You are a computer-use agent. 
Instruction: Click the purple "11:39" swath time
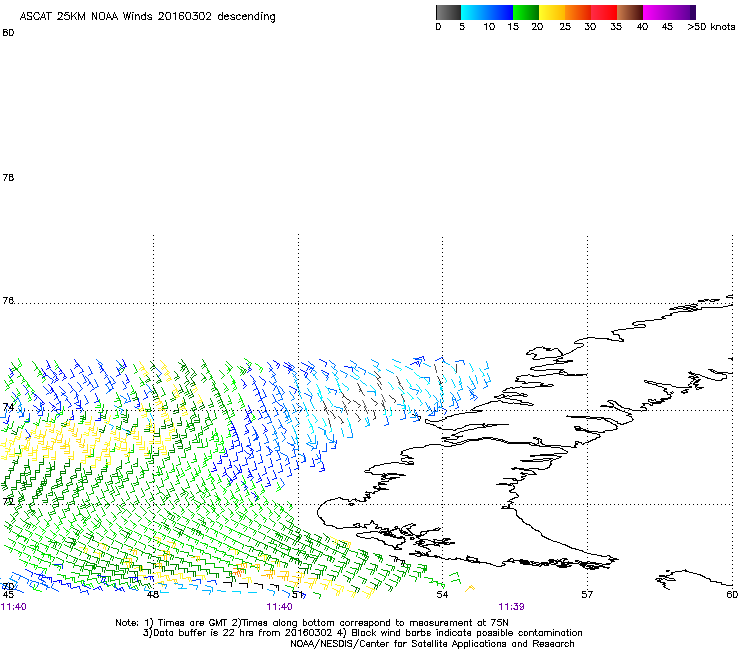point(512,607)
